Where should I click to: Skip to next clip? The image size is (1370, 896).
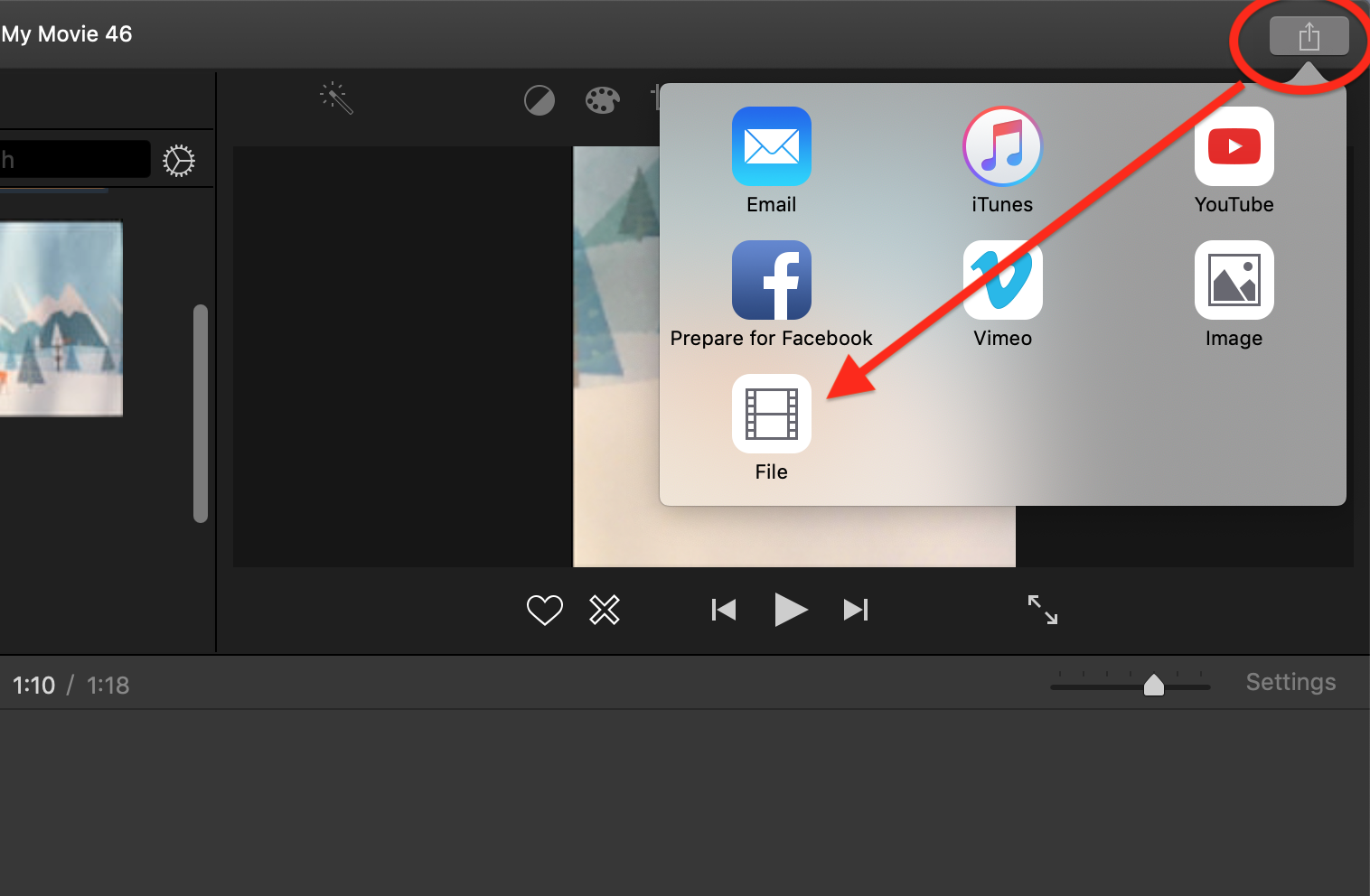point(856,611)
